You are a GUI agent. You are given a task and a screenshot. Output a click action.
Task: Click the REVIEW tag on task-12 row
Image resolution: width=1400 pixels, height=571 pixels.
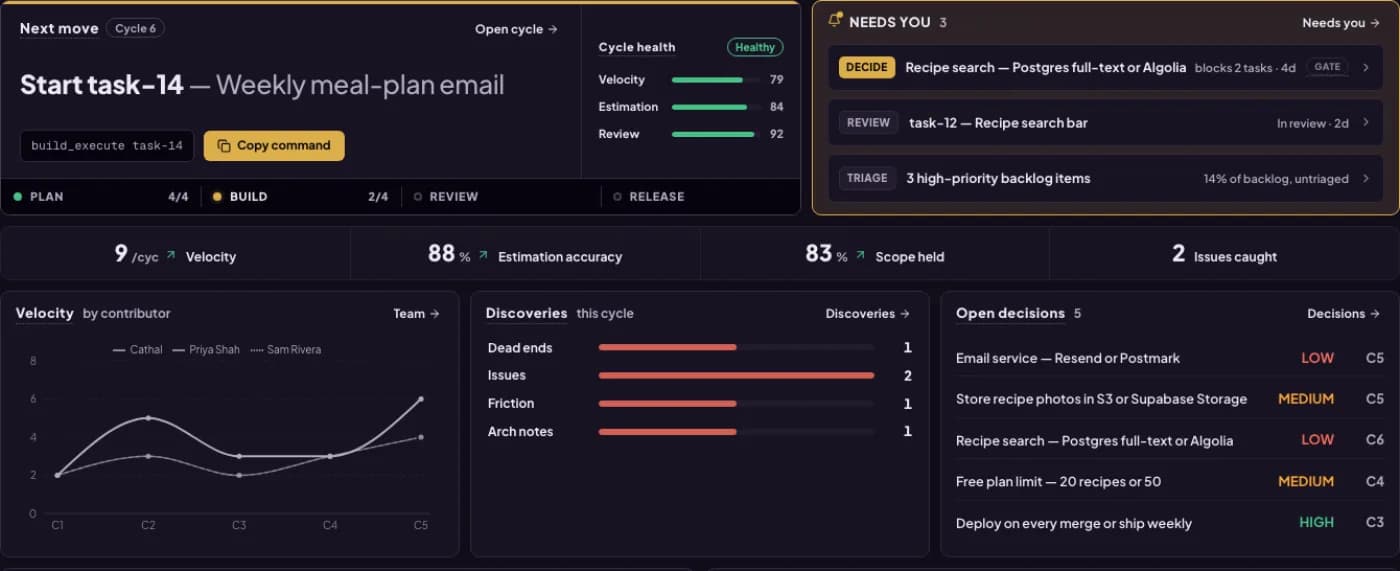[868, 123]
